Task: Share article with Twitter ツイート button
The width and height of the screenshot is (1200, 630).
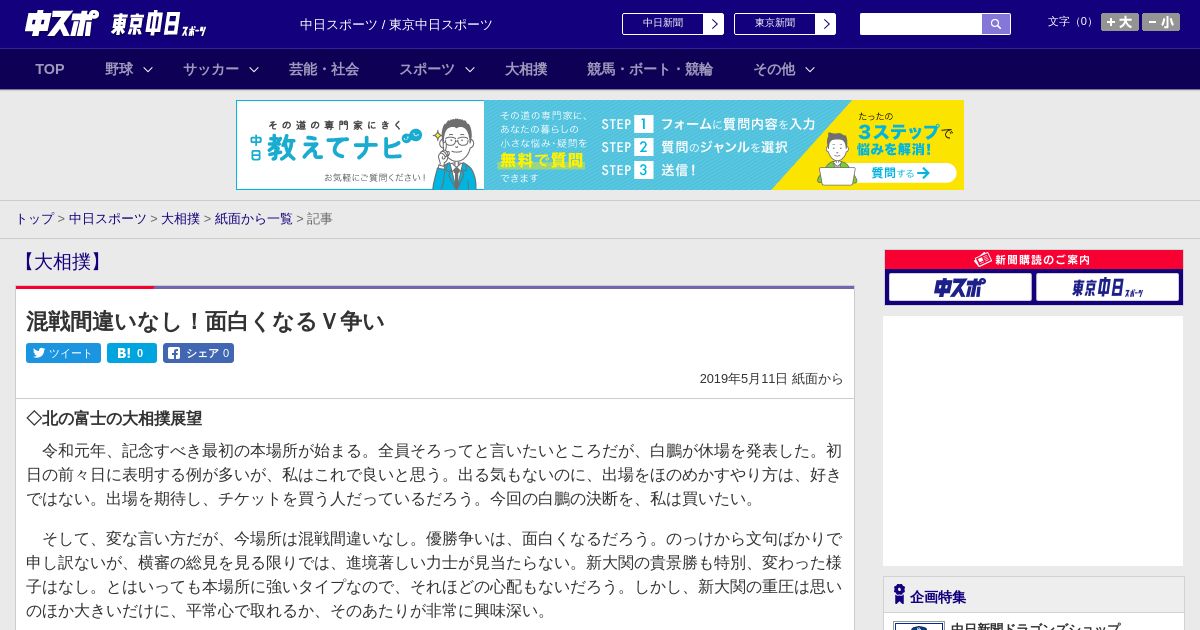Action: [x=63, y=353]
